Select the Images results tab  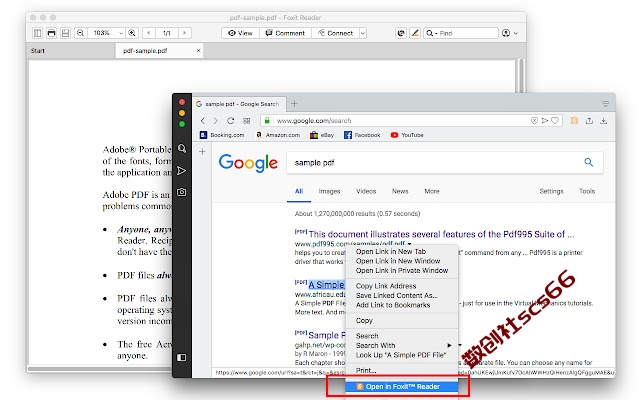(329, 191)
